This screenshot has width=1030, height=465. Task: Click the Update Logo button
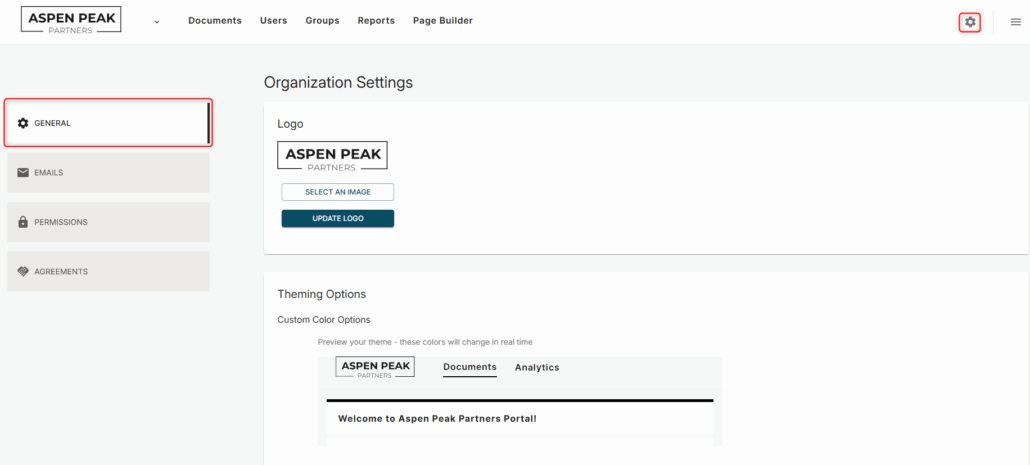pos(338,219)
